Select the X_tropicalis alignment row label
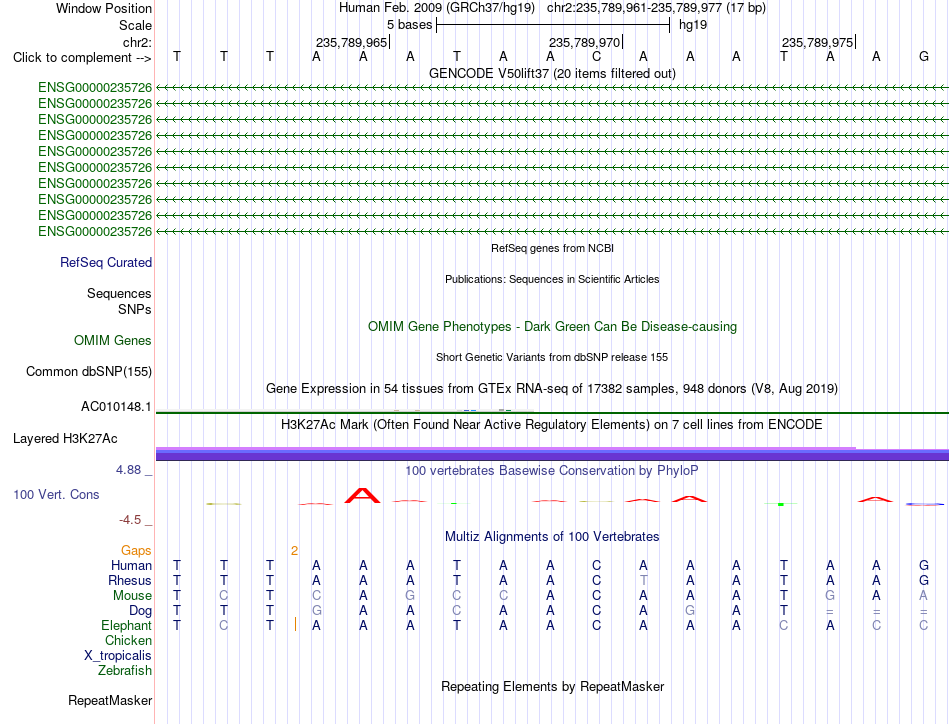The height and width of the screenshot is (724, 950). pos(118,656)
